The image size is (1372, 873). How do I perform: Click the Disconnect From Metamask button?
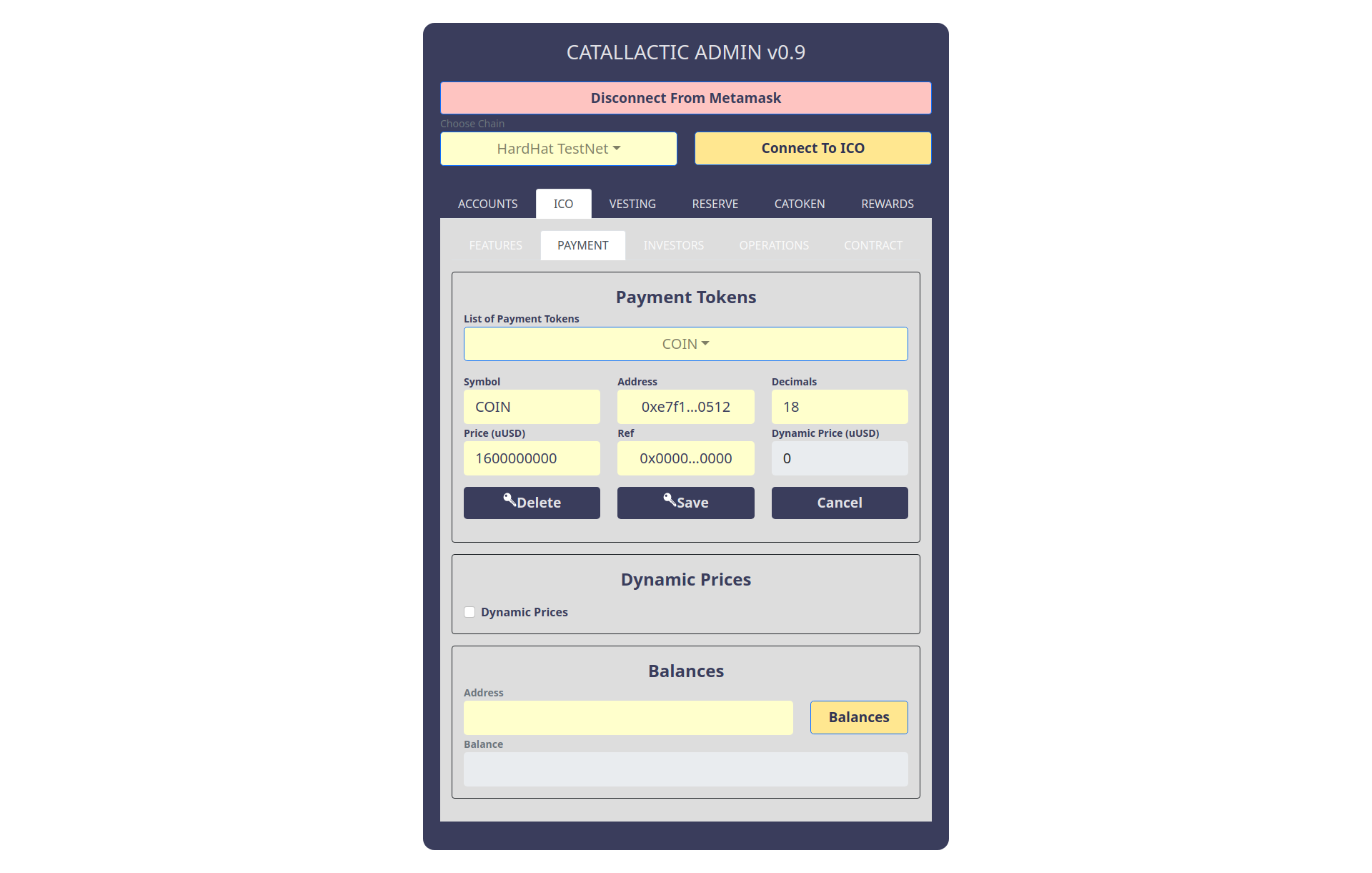[x=686, y=97]
